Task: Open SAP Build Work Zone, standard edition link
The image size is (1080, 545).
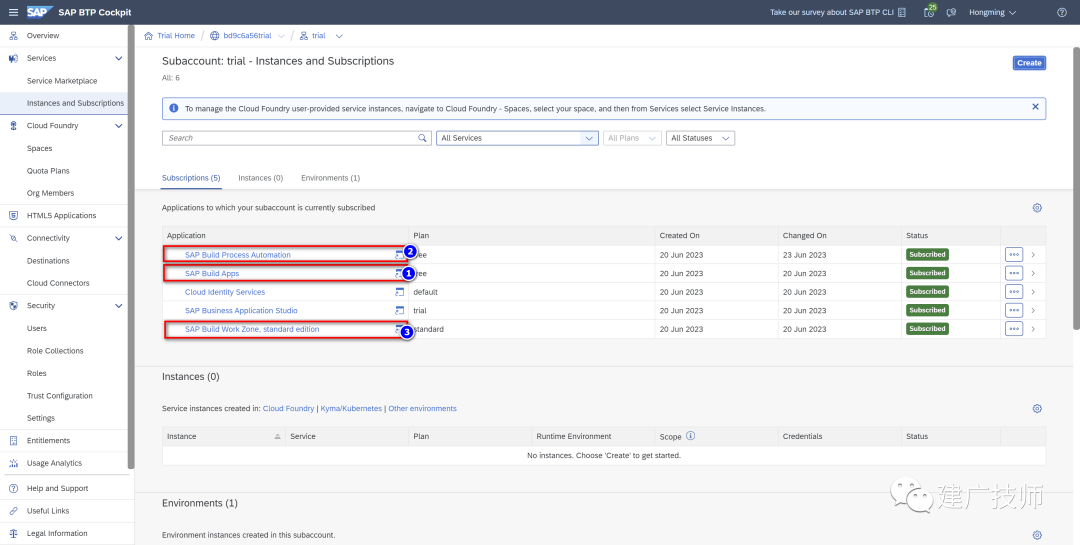Action: pyautogui.click(x=252, y=329)
